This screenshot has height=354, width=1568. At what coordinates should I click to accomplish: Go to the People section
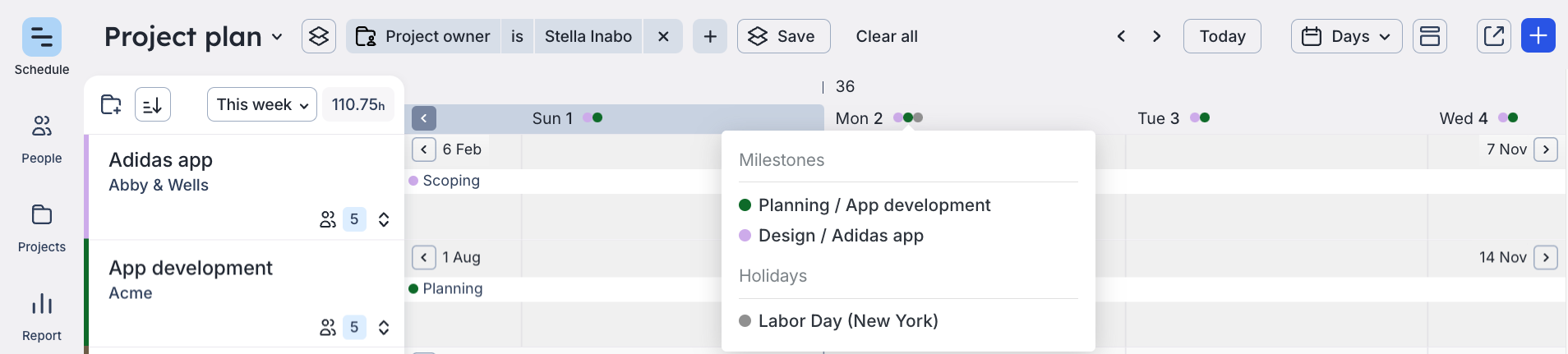(x=42, y=126)
